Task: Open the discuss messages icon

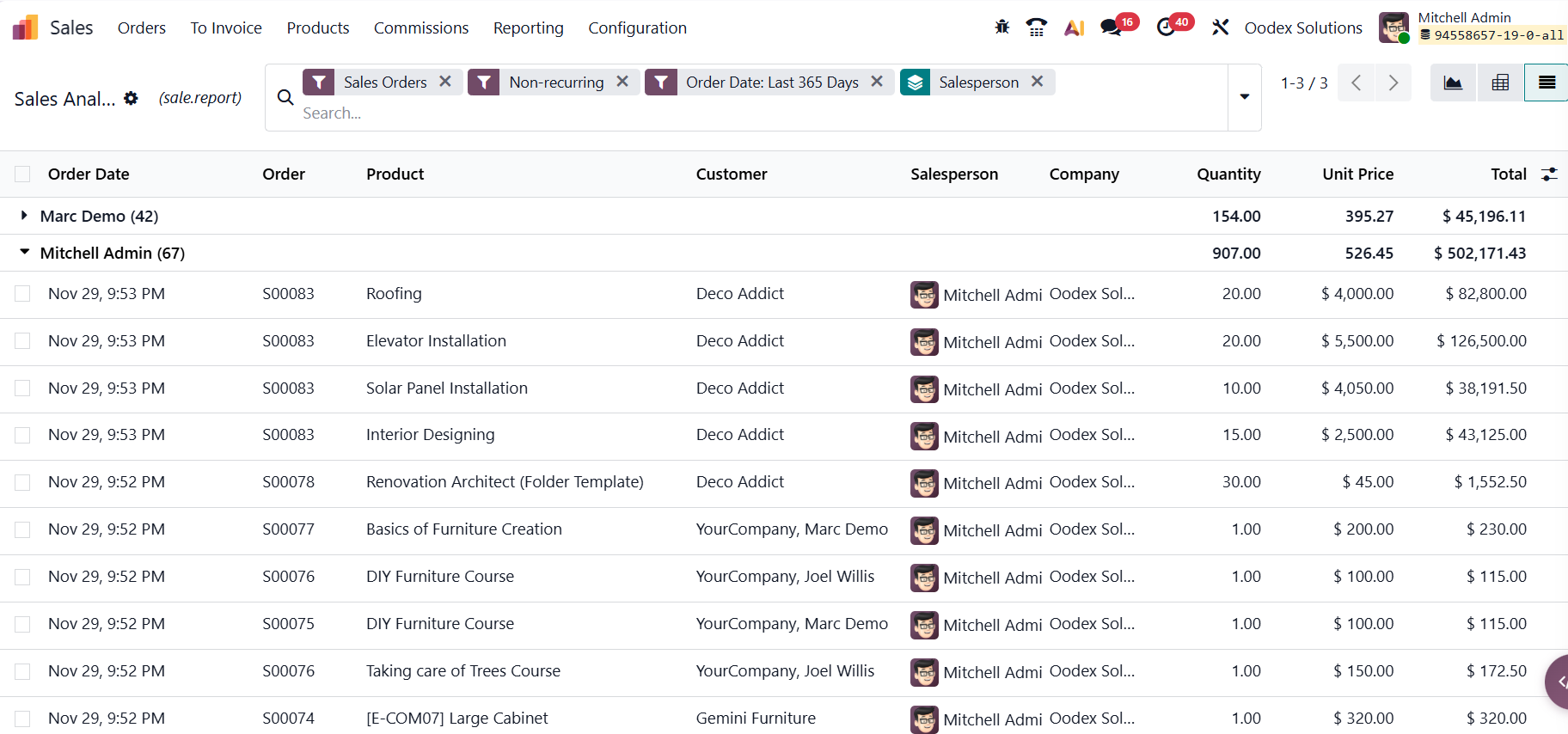Action: coord(1111,28)
